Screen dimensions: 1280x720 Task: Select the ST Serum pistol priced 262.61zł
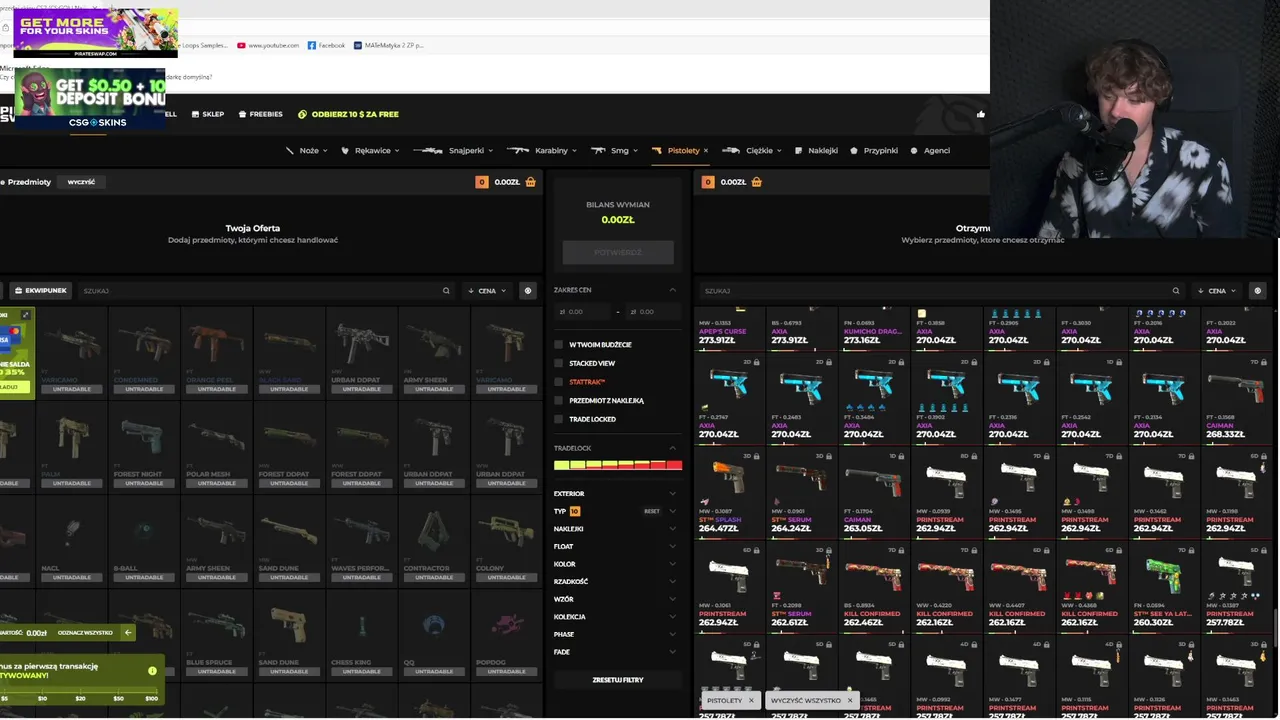[x=802, y=586]
